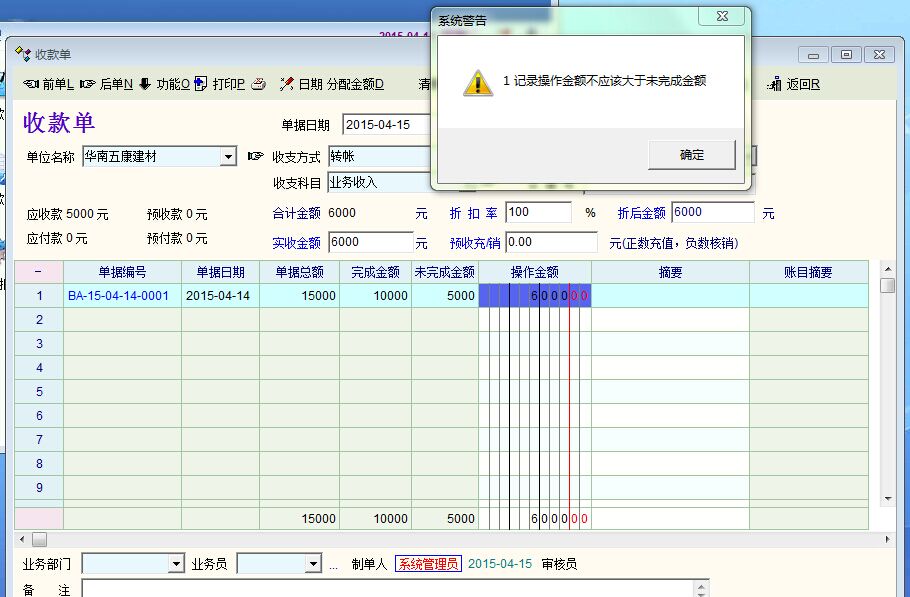The image size is (910, 597).
Task: Click the 实收金额 link label
Action: point(296,242)
